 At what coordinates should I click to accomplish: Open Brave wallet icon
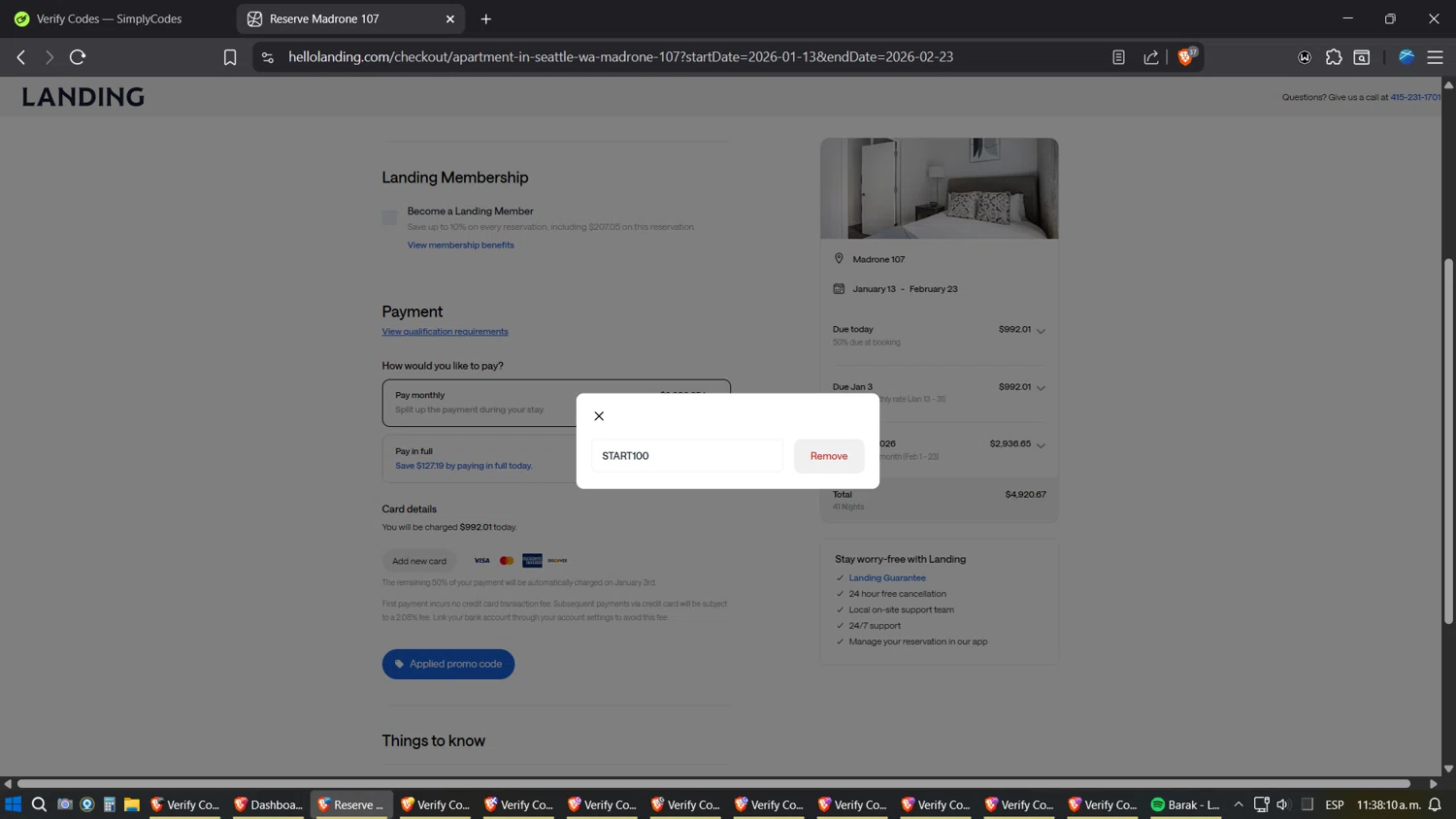coord(1305,57)
